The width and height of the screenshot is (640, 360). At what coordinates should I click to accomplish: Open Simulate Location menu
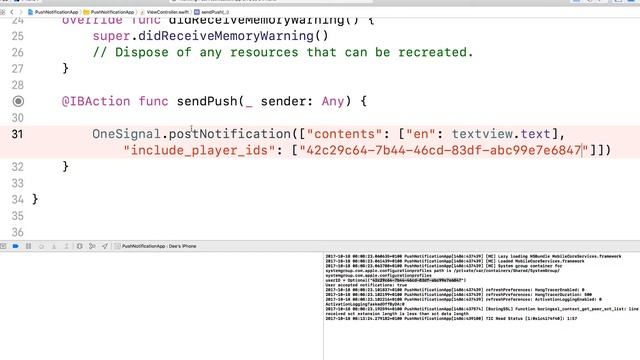pos(105,246)
